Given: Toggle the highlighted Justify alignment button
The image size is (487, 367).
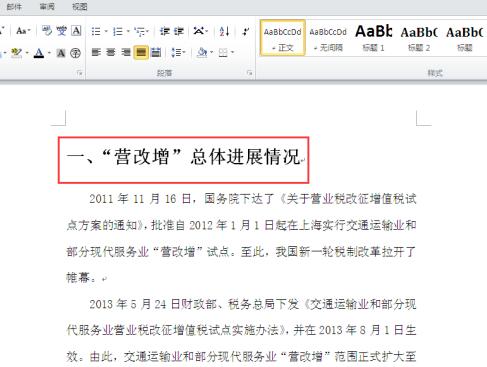Looking at the screenshot, I should [141, 52].
